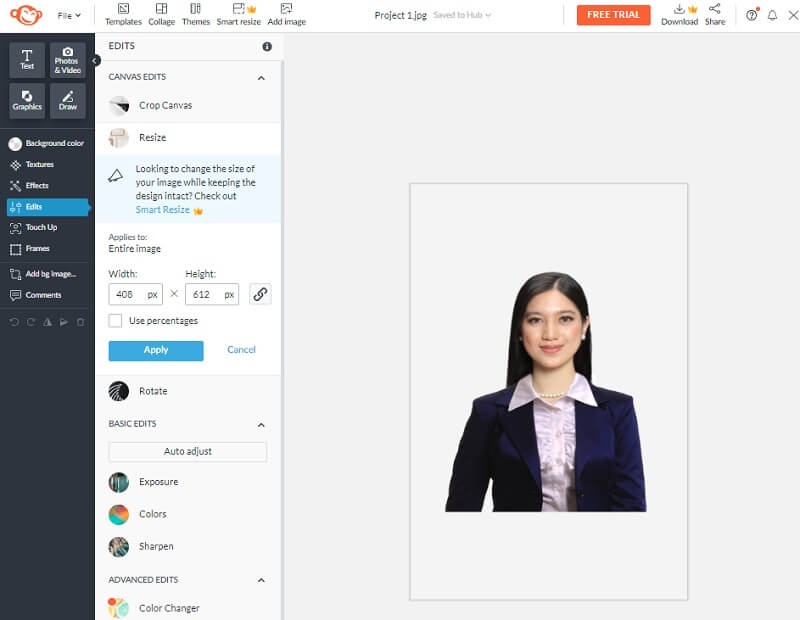This screenshot has width=800, height=620.
Task: Click the Width input field
Action: tap(127, 294)
